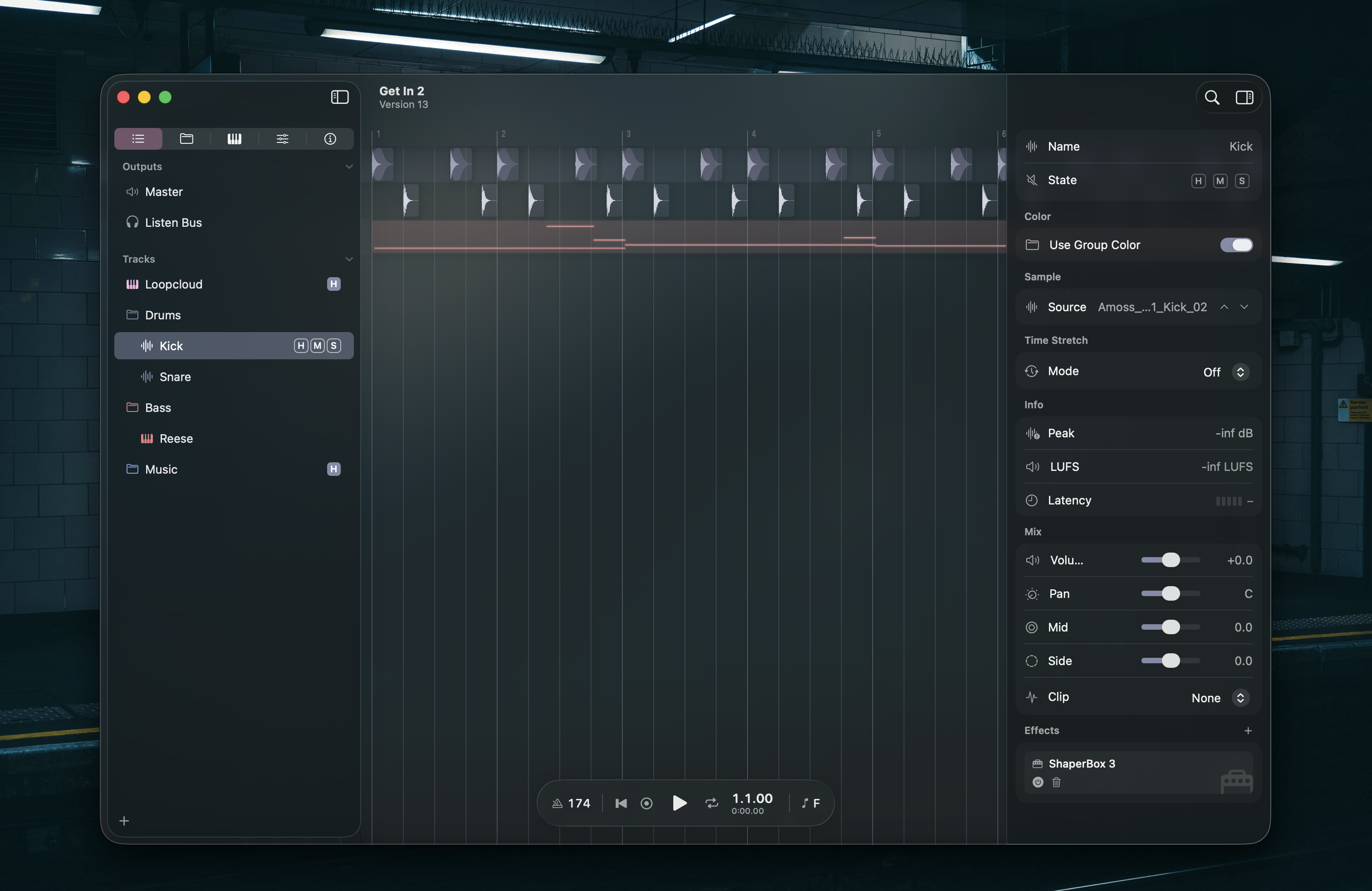Open the mixer settings sidebar view
1372x891 pixels.
tap(282, 138)
